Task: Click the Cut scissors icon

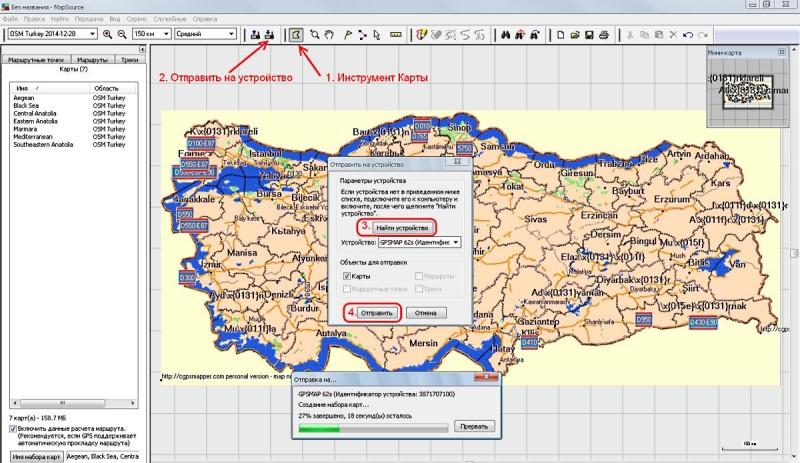Action: pyautogui.click(x=630, y=35)
